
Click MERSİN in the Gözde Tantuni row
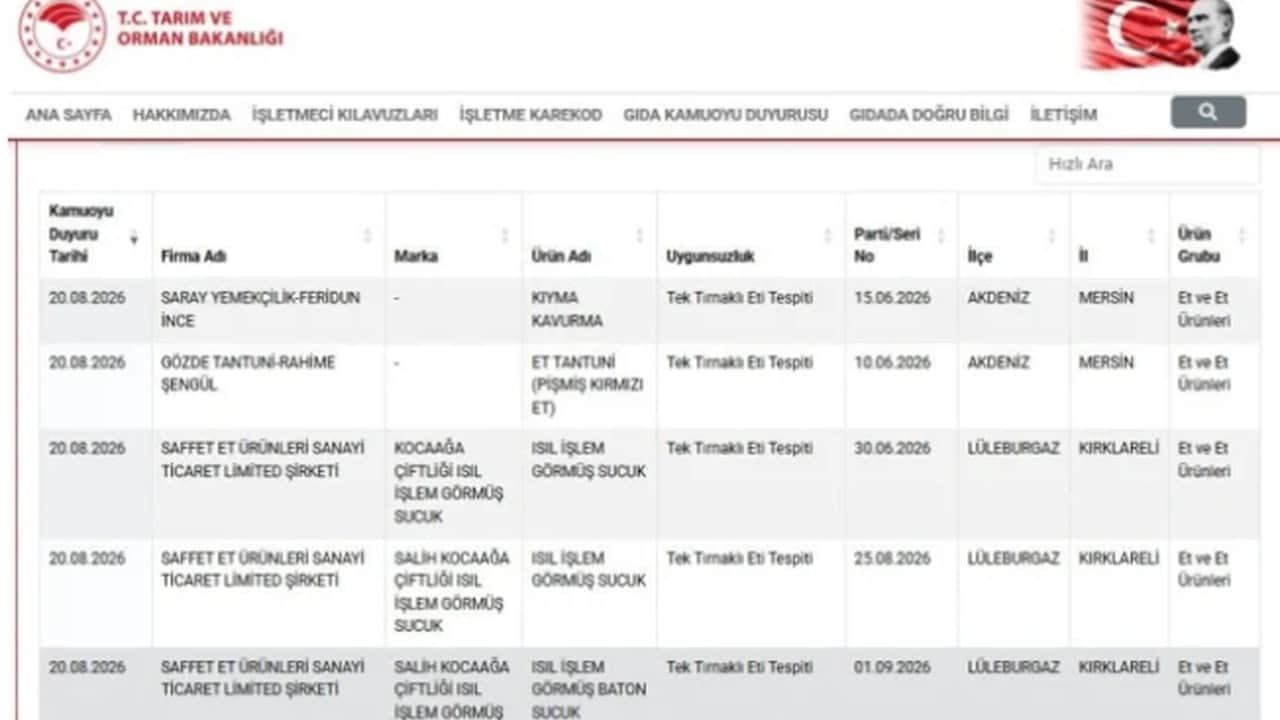pos(1106,362)
